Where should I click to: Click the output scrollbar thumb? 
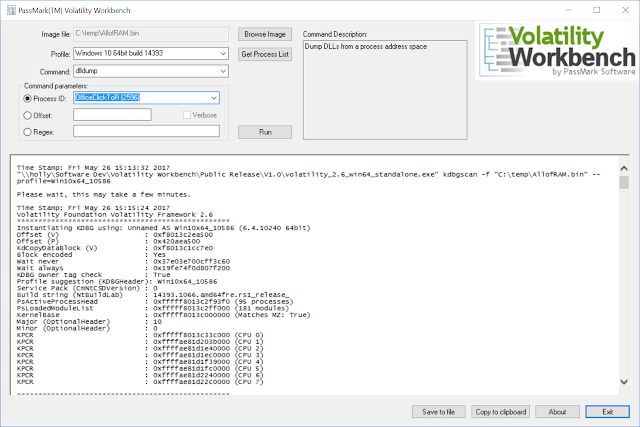pyautogui.click(x=624, y=182)
